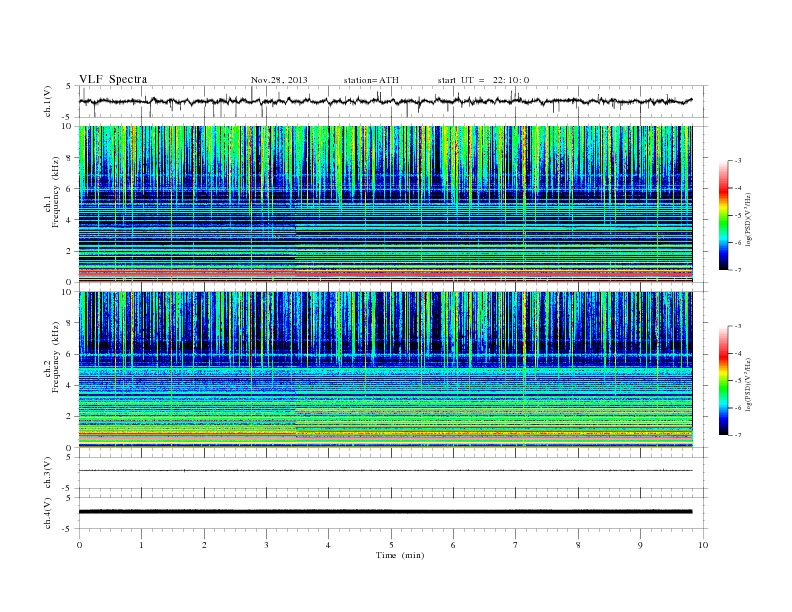This screenshot has height=612, width=792.
Task: Click the 'Time (min)' axis label
Action: (x=400, y=555)
